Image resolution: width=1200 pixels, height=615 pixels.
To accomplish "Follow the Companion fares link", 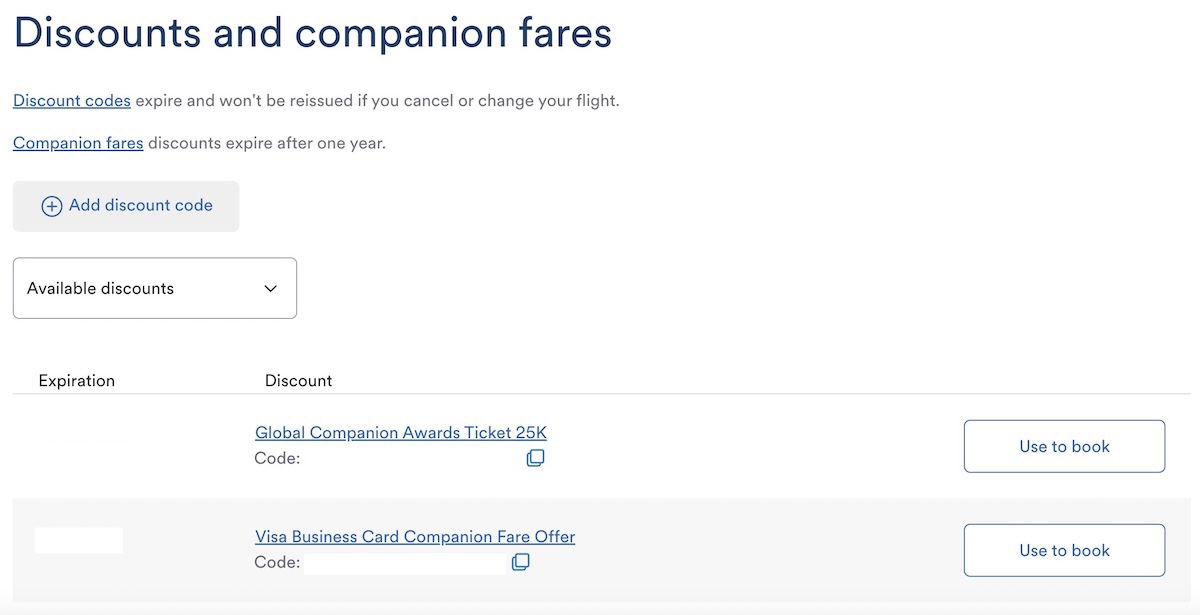I will (x=78, y=143).
